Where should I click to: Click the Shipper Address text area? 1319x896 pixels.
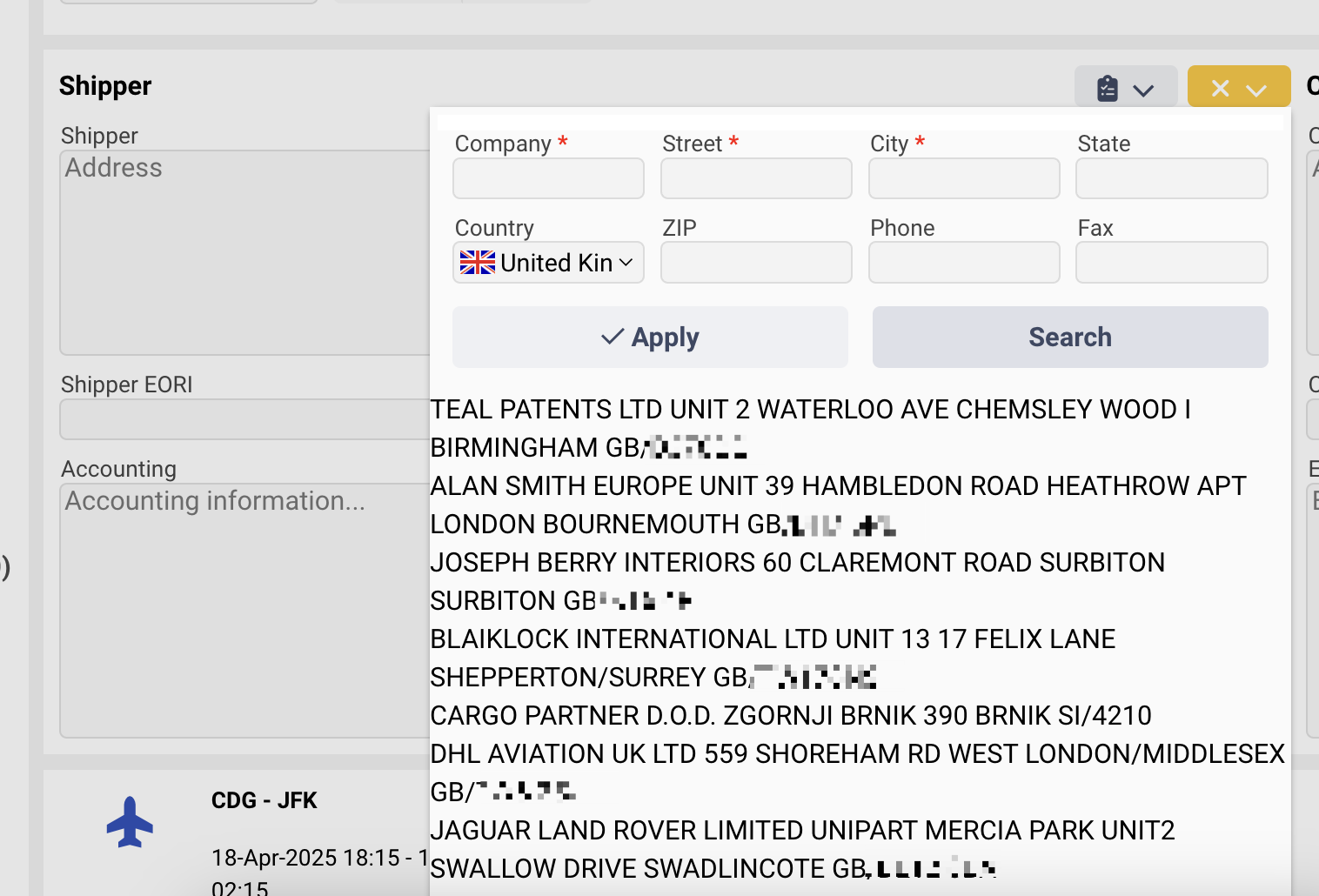(244, 252)
